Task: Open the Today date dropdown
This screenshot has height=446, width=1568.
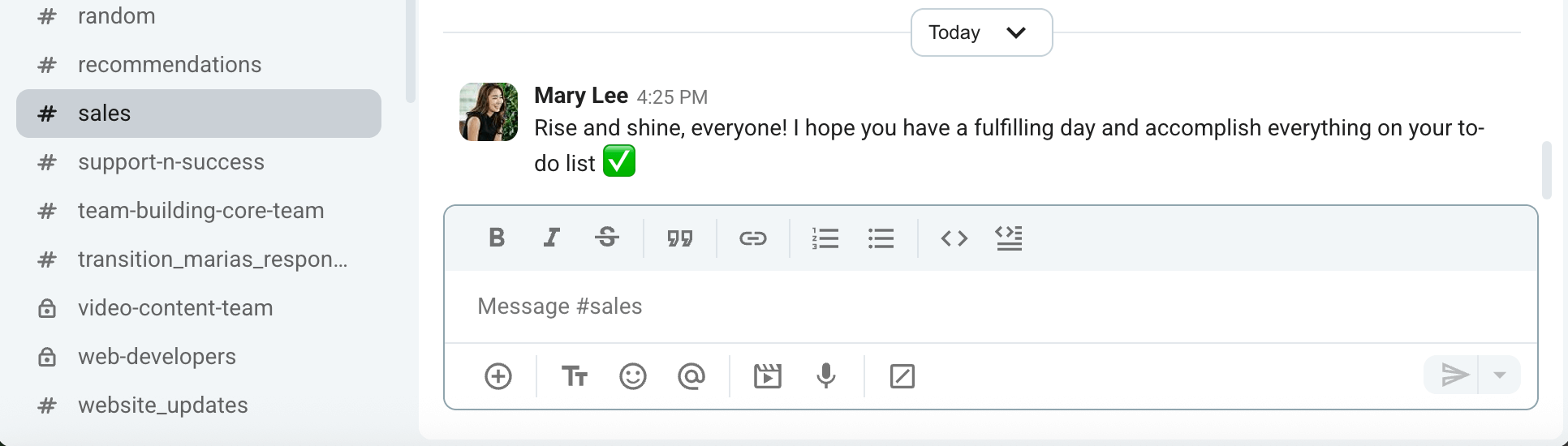Action: click(x=981, y=32)
